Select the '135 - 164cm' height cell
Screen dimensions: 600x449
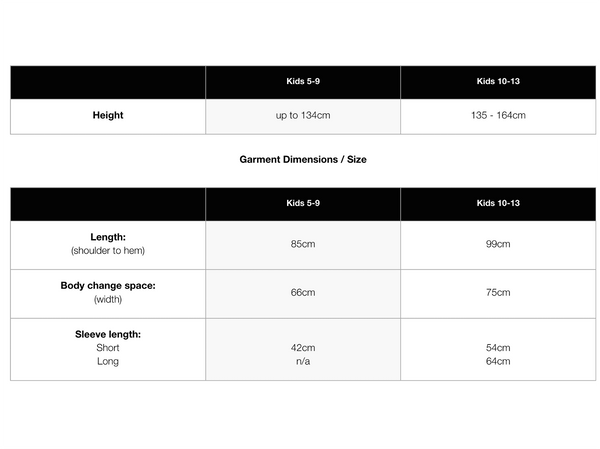click(498, 115)
